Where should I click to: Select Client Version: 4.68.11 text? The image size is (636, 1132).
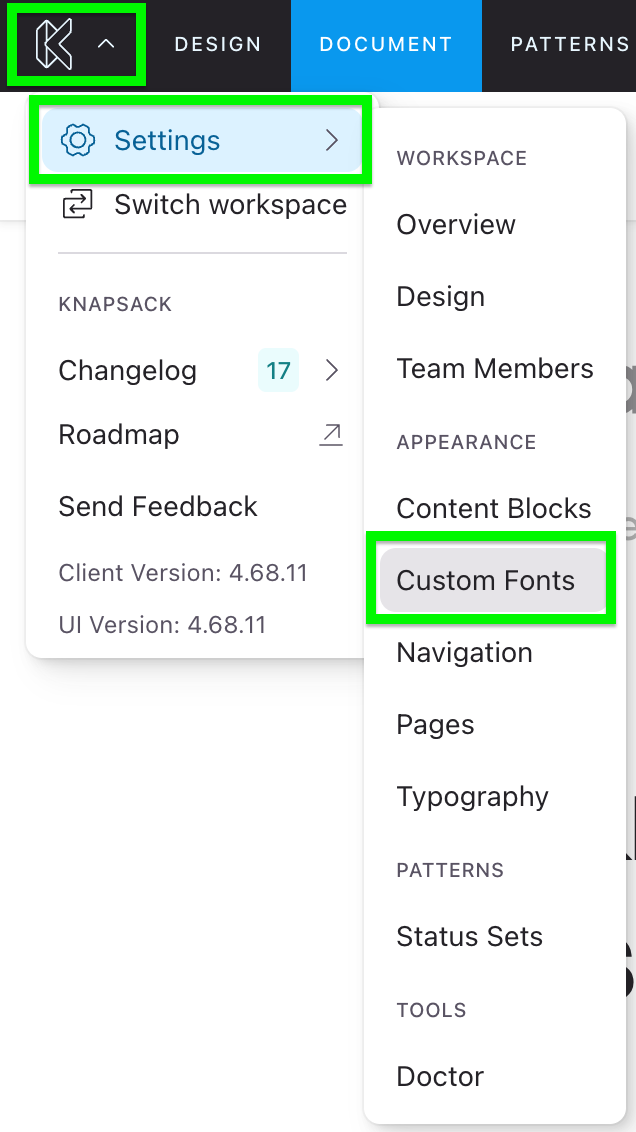183,572
